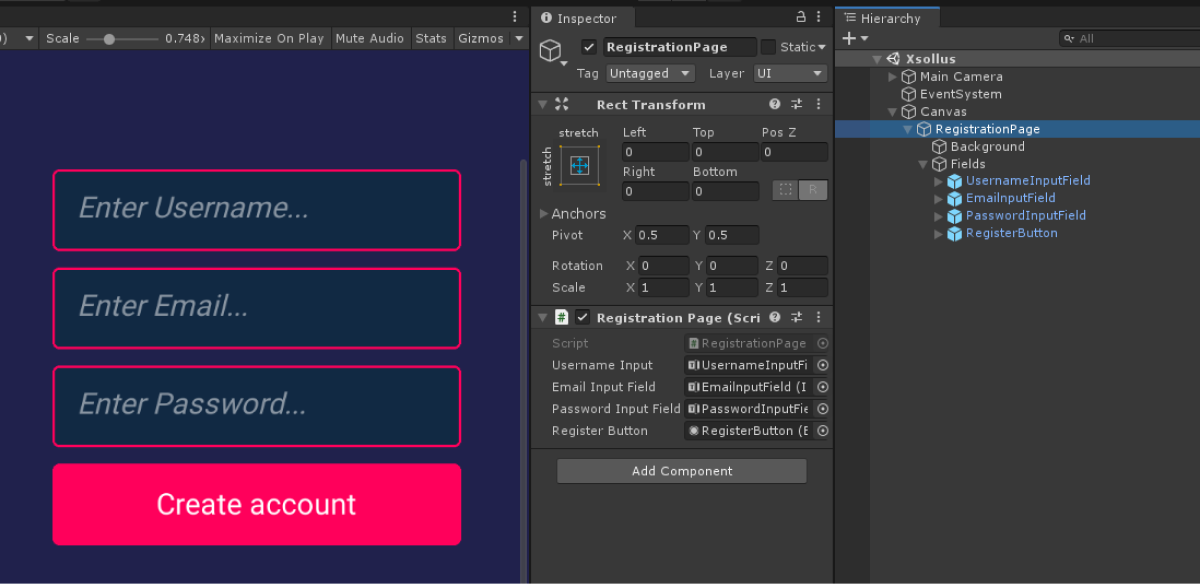Switch to the Hierarchy tab
Image resolution: width=1200 pixels, height=584 pixels.
(x=889, y=18)
